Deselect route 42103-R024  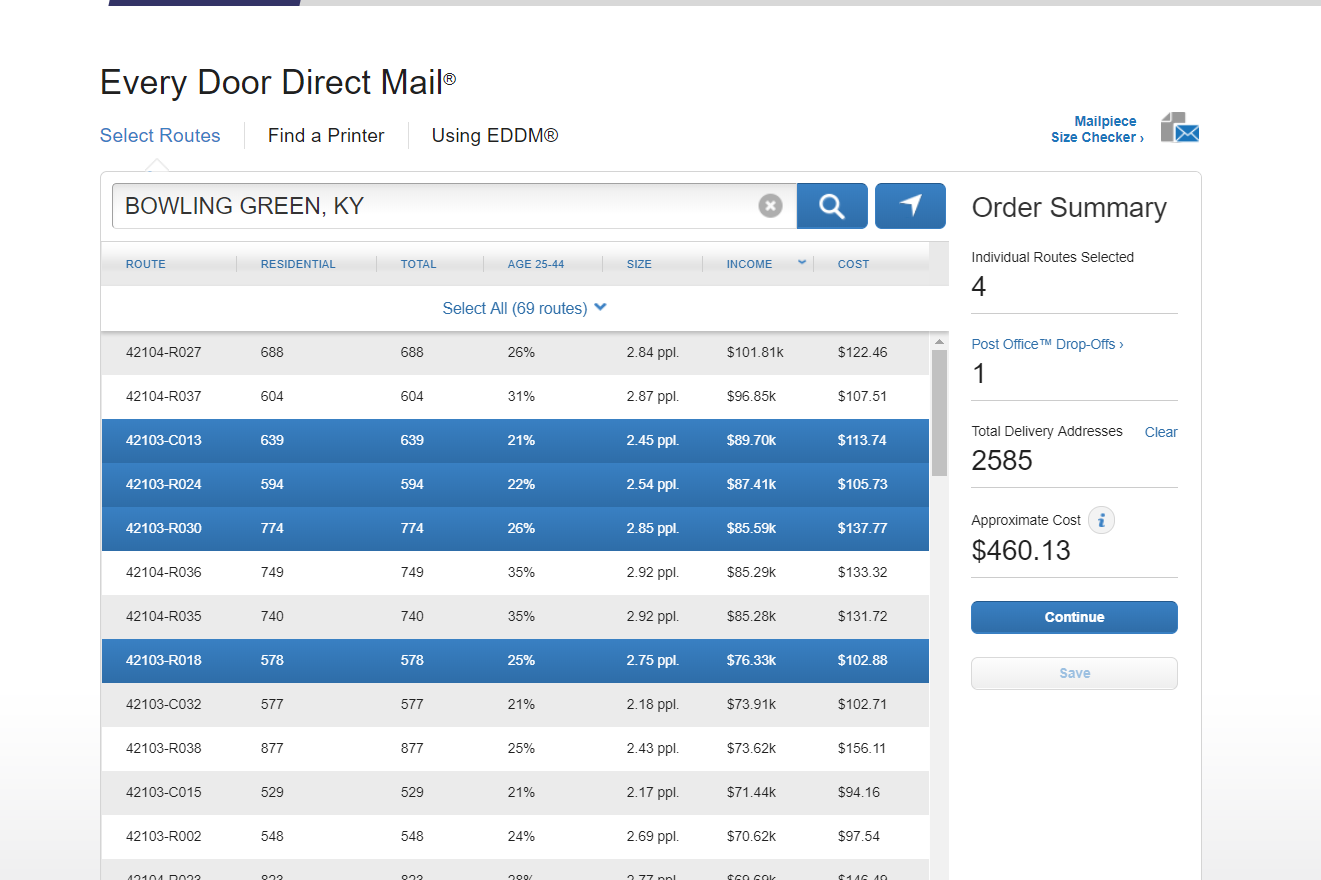[x=515, y=484]
